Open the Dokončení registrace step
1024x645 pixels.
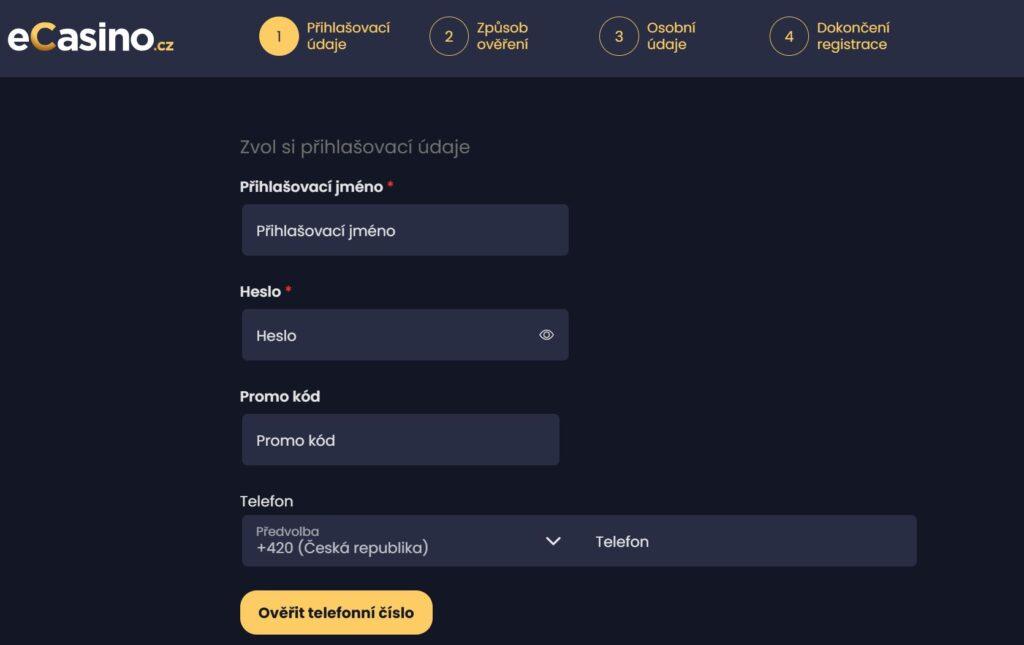point(853,37)
